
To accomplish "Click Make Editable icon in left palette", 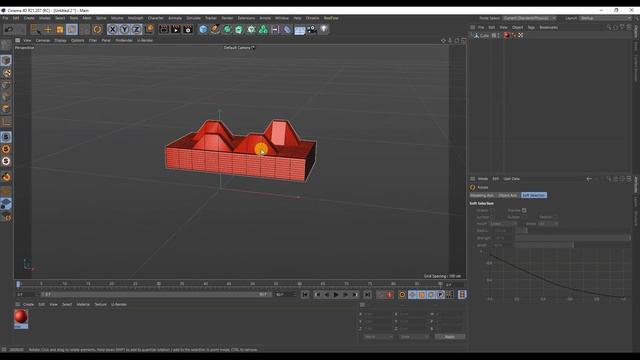I will (x=6, y=44).
